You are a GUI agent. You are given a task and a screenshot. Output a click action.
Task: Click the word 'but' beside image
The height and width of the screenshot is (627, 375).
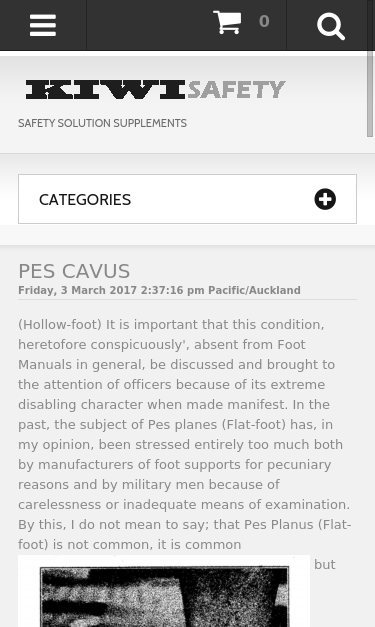pos(325,565)
